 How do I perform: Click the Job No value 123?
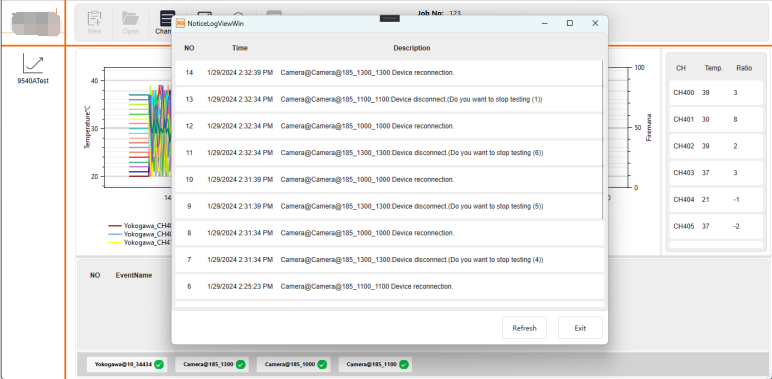click(455, 13)
